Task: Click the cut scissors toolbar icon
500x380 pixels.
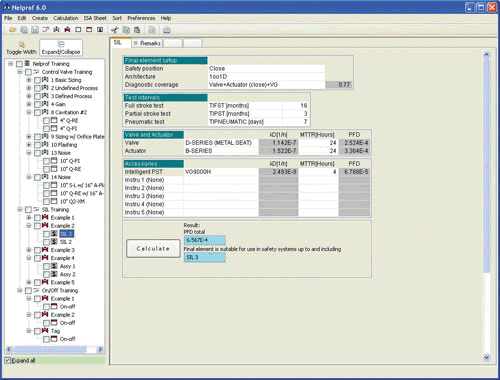Action: point(115,30)
